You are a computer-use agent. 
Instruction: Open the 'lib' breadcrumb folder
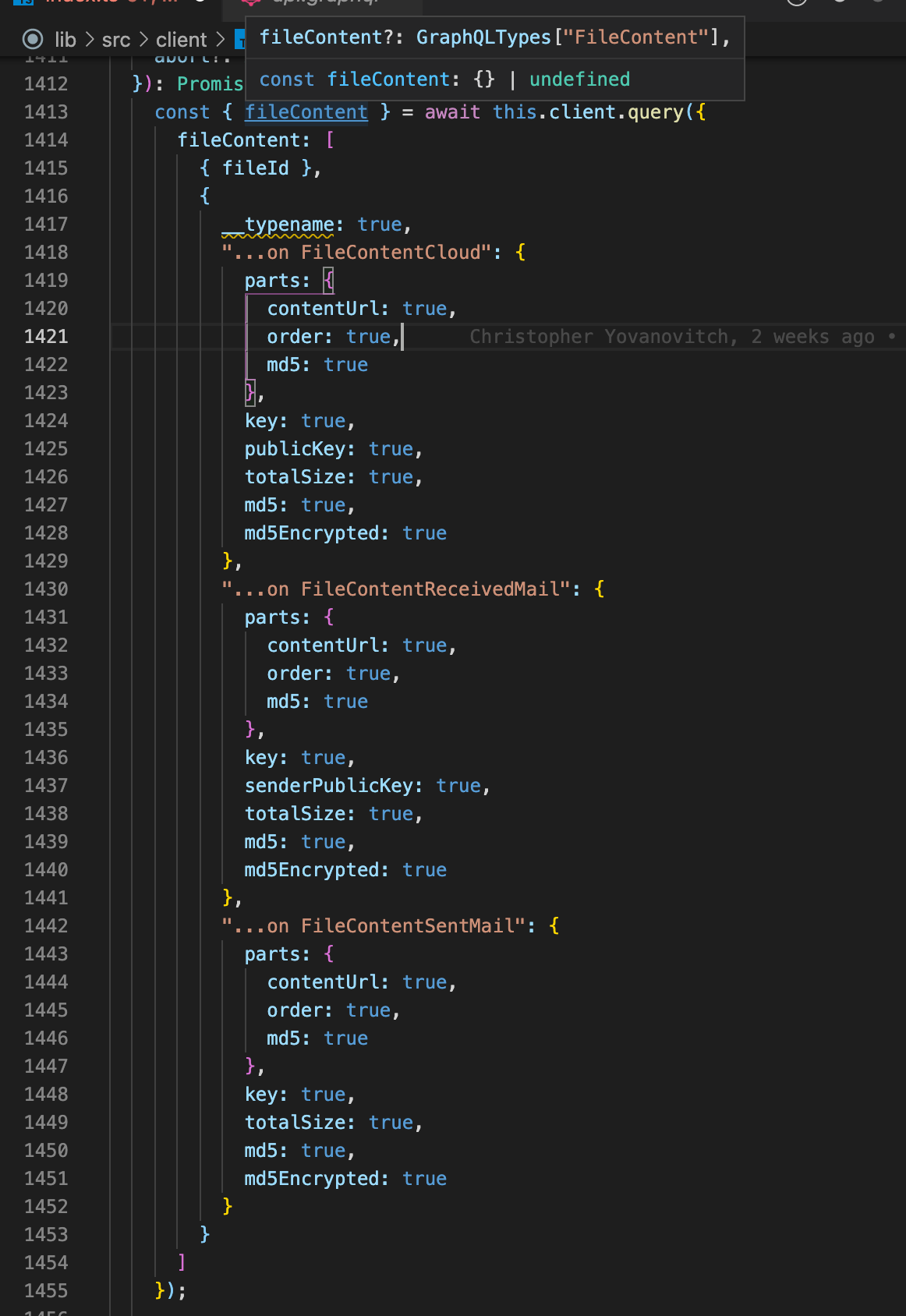(x=65, y=40)
